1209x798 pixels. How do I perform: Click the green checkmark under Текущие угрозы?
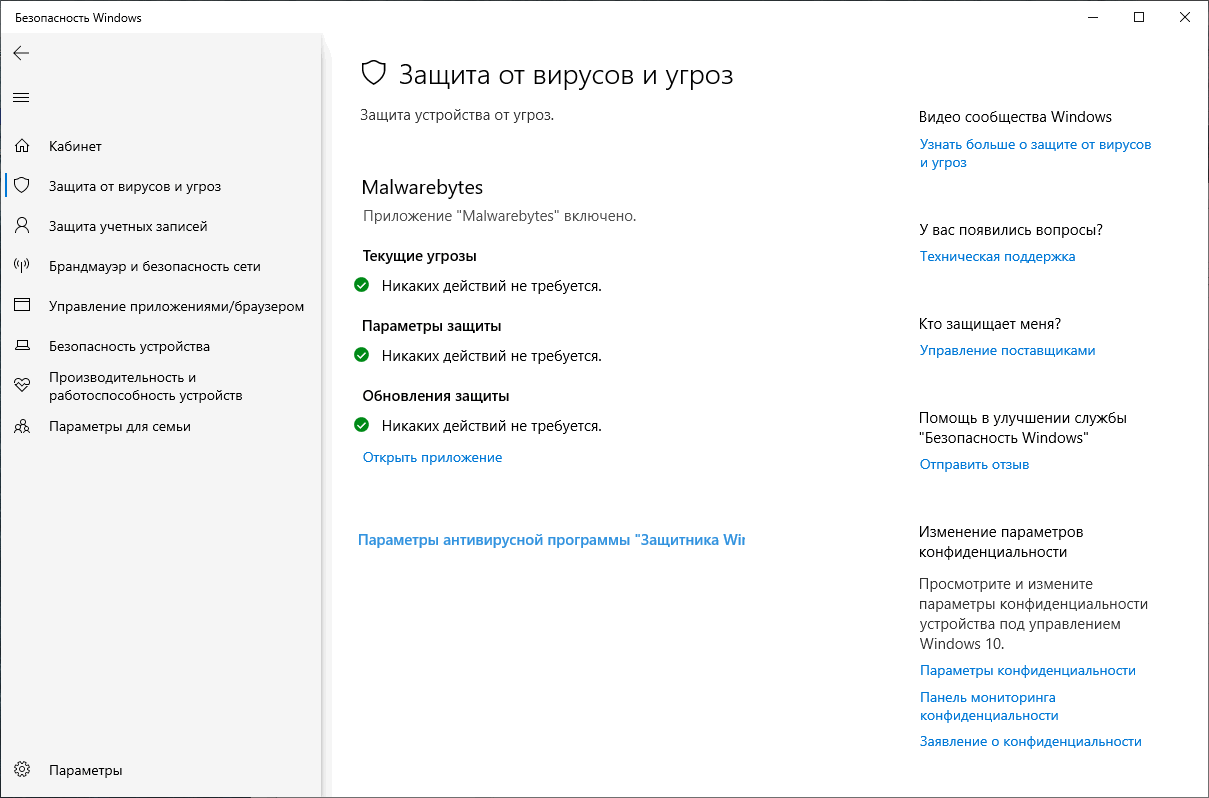pyautogui.click(x=362, y=284)
